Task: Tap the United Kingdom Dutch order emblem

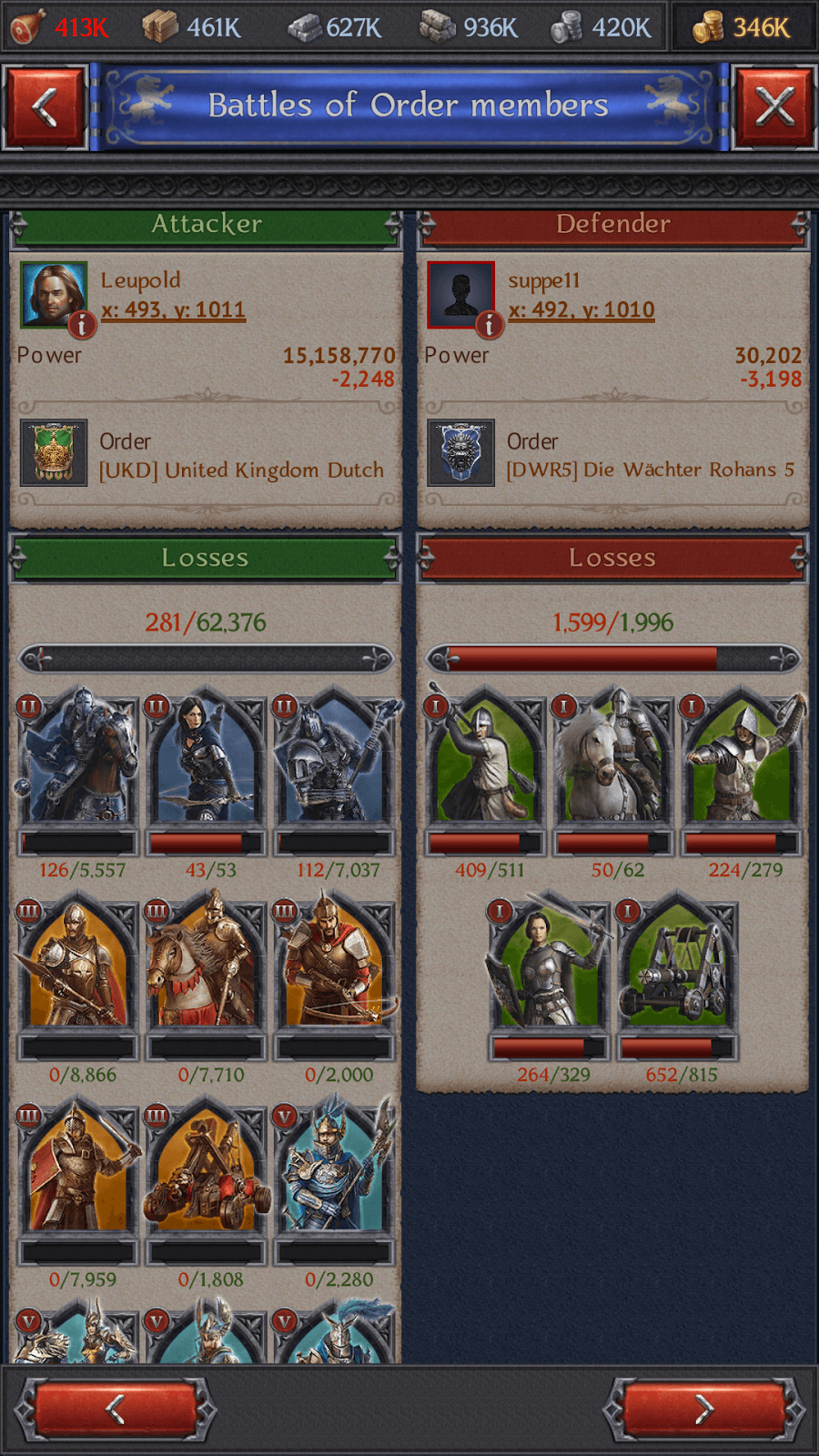Action: coord(54,452)
